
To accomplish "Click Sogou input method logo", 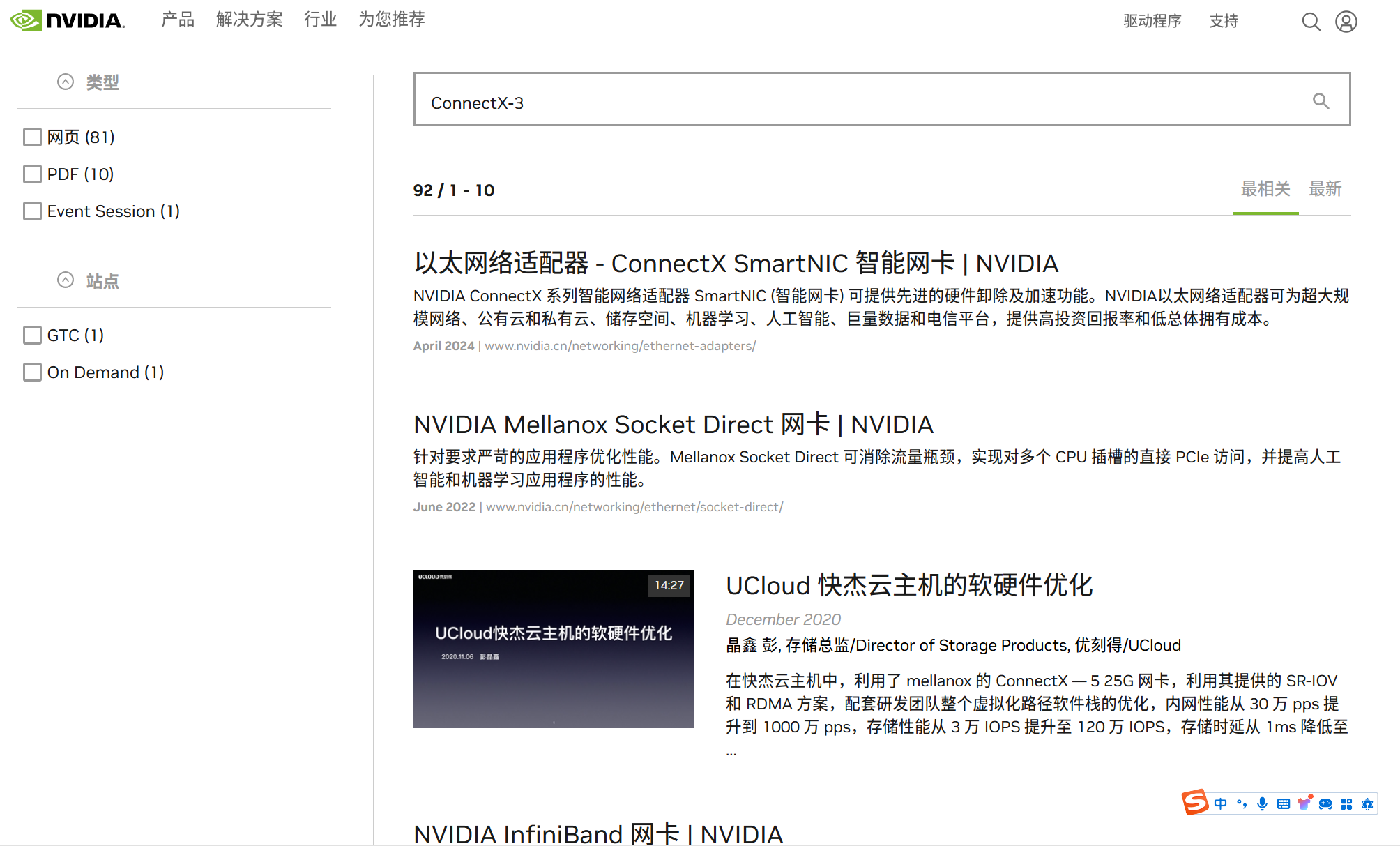I will (1195, 803).
